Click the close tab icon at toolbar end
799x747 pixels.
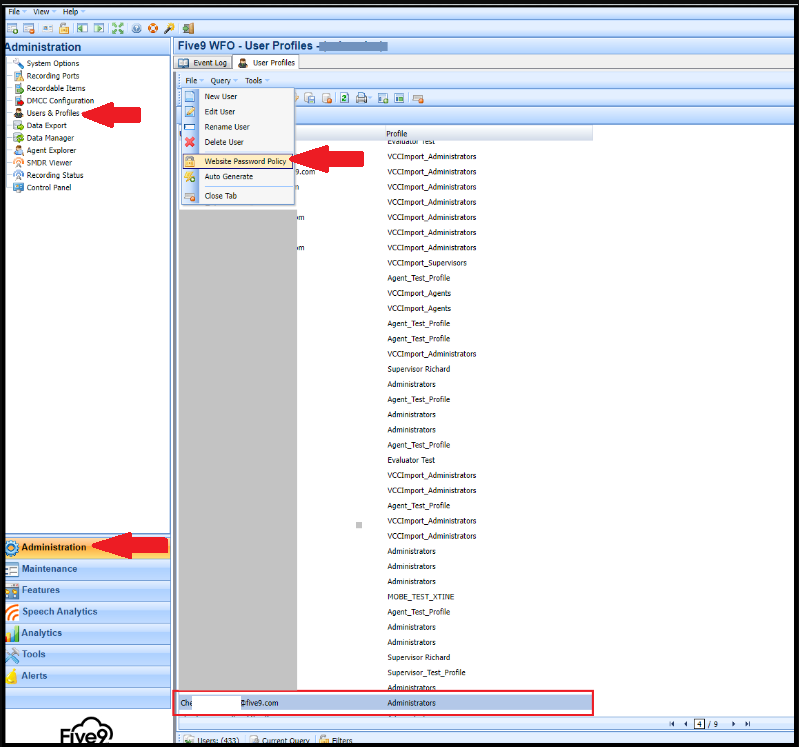418,98
